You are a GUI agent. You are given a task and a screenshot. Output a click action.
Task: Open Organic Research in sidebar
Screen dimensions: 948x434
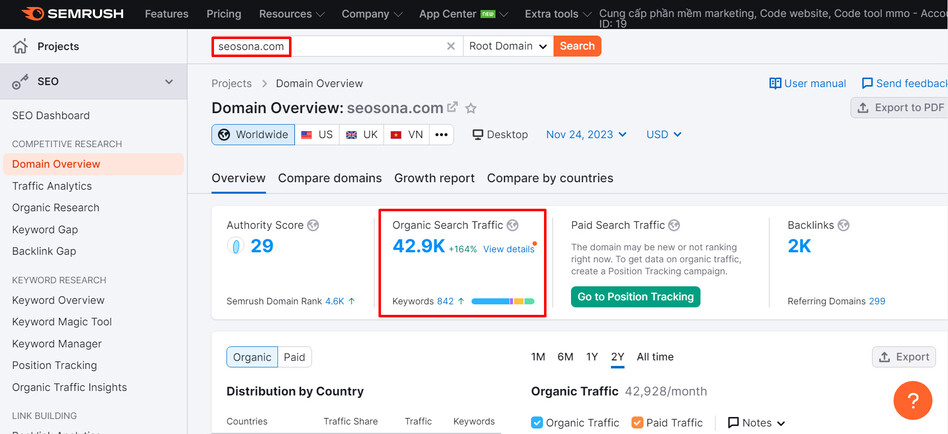point(56,207)
